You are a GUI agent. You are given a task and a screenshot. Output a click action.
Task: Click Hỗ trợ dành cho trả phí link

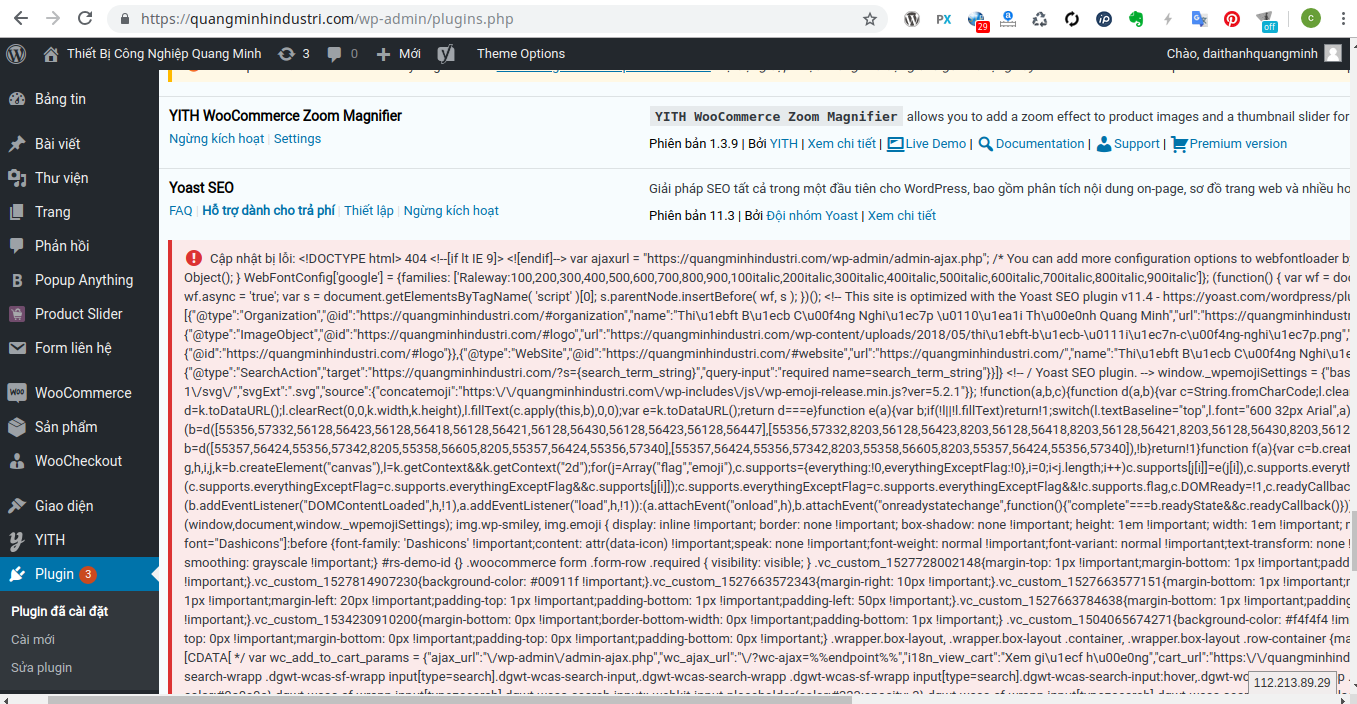pyautogui.click(x=268, y=211)
